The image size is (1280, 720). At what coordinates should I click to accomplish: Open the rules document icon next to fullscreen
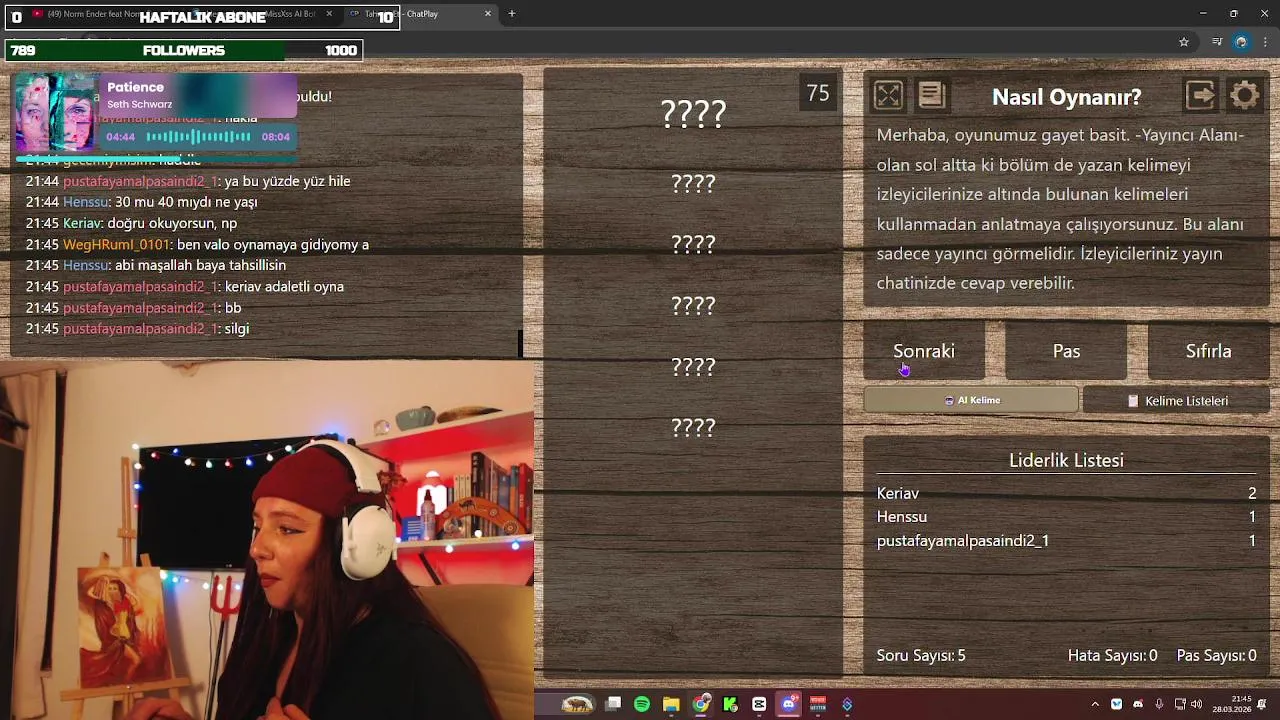(x=931, y=95)
